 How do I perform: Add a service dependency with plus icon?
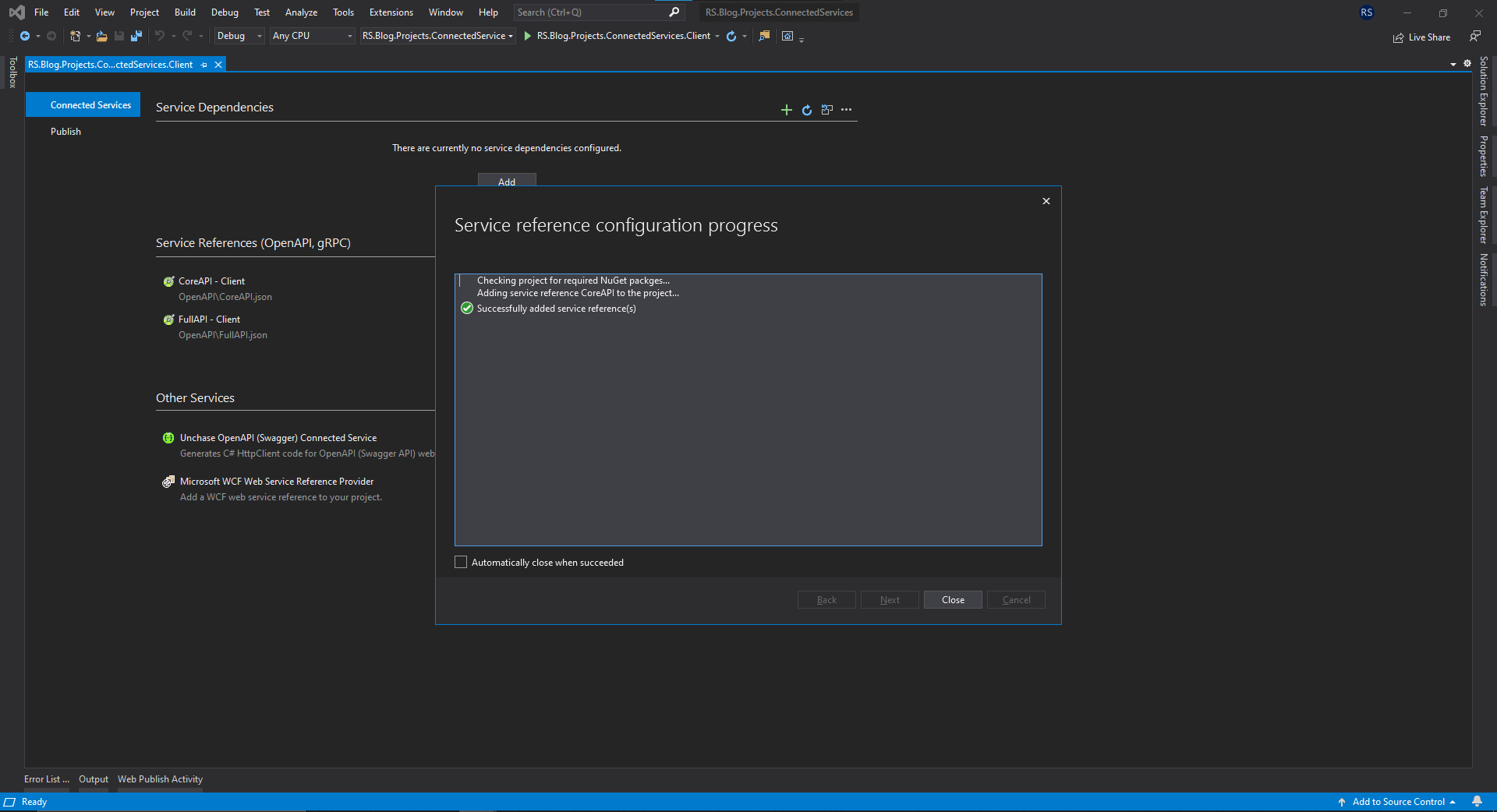pyautogui.click(x=787, y=110)
